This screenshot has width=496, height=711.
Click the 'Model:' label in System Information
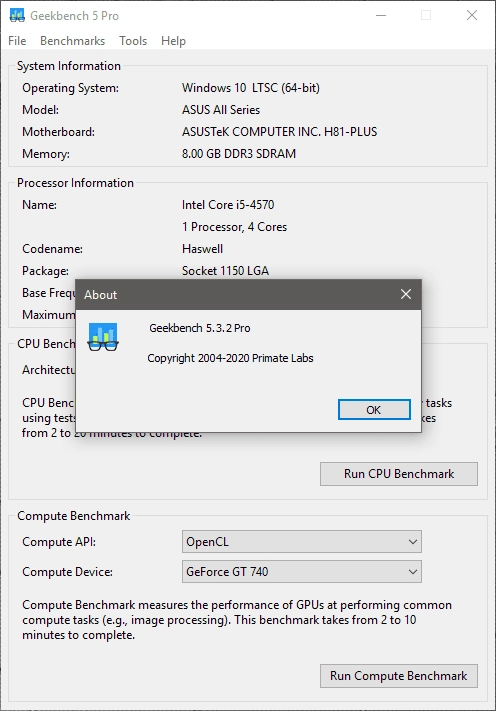pos(40,110)
